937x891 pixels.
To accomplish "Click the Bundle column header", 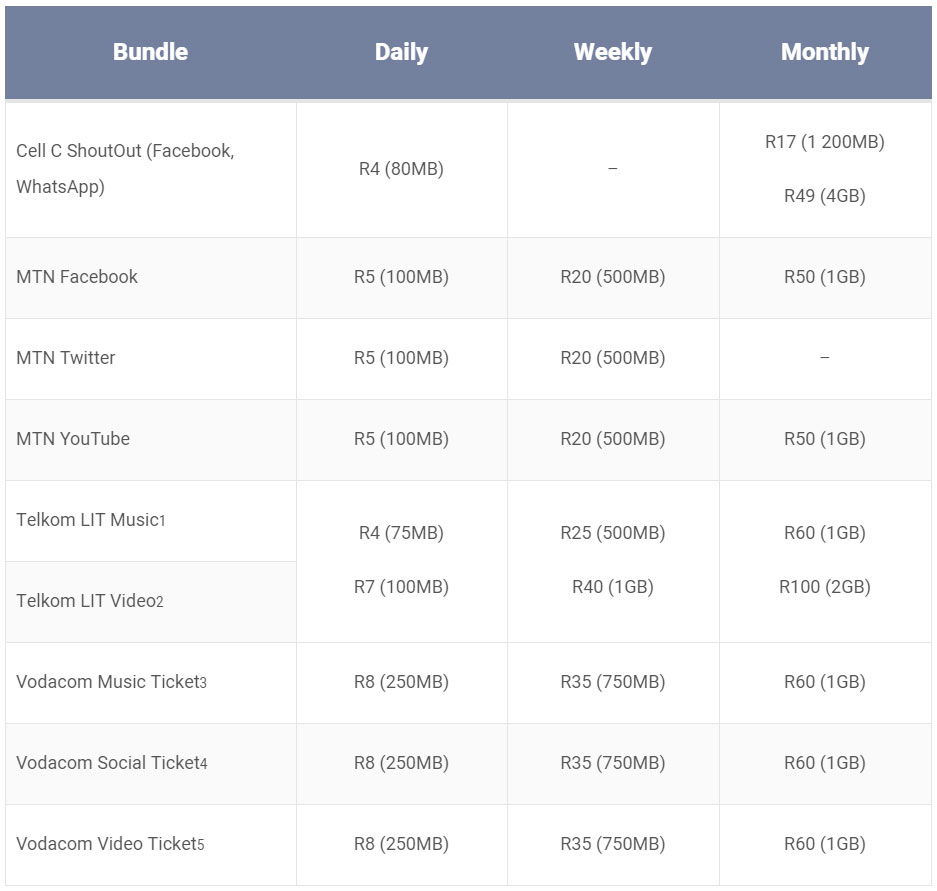I will pos(150,52).
